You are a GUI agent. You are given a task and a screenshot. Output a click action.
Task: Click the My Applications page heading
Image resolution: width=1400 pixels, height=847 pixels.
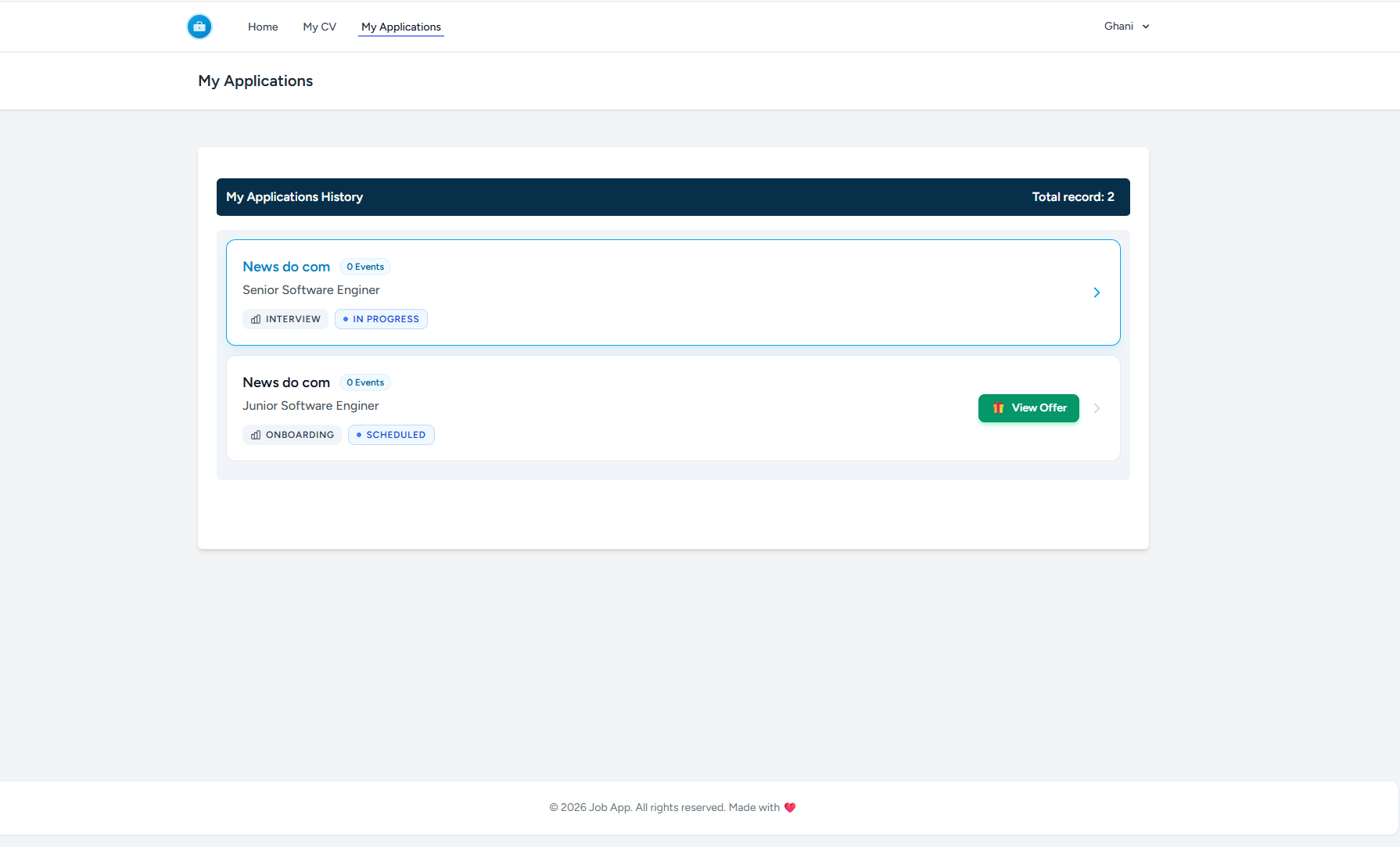pos(256,81)
